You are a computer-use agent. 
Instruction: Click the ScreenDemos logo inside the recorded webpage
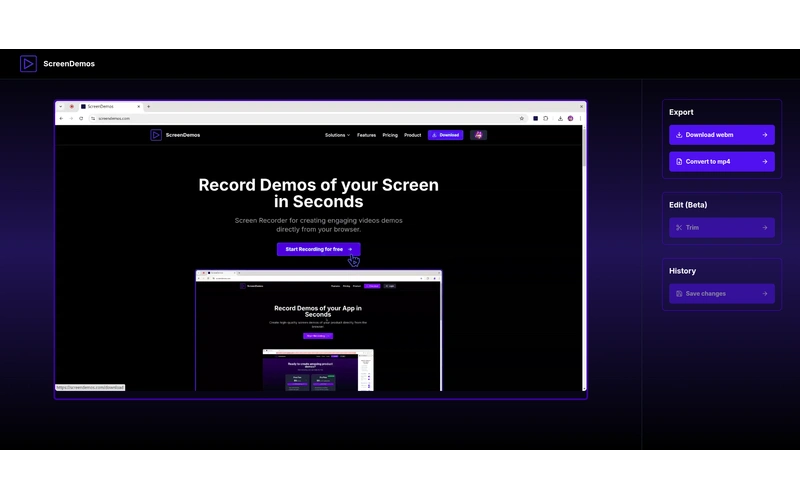point(156,135)
